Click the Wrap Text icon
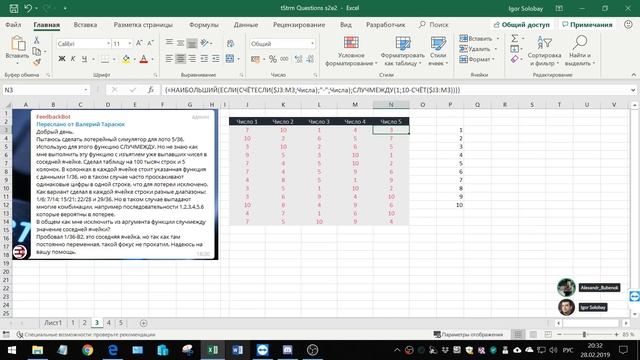 point(231,43)
